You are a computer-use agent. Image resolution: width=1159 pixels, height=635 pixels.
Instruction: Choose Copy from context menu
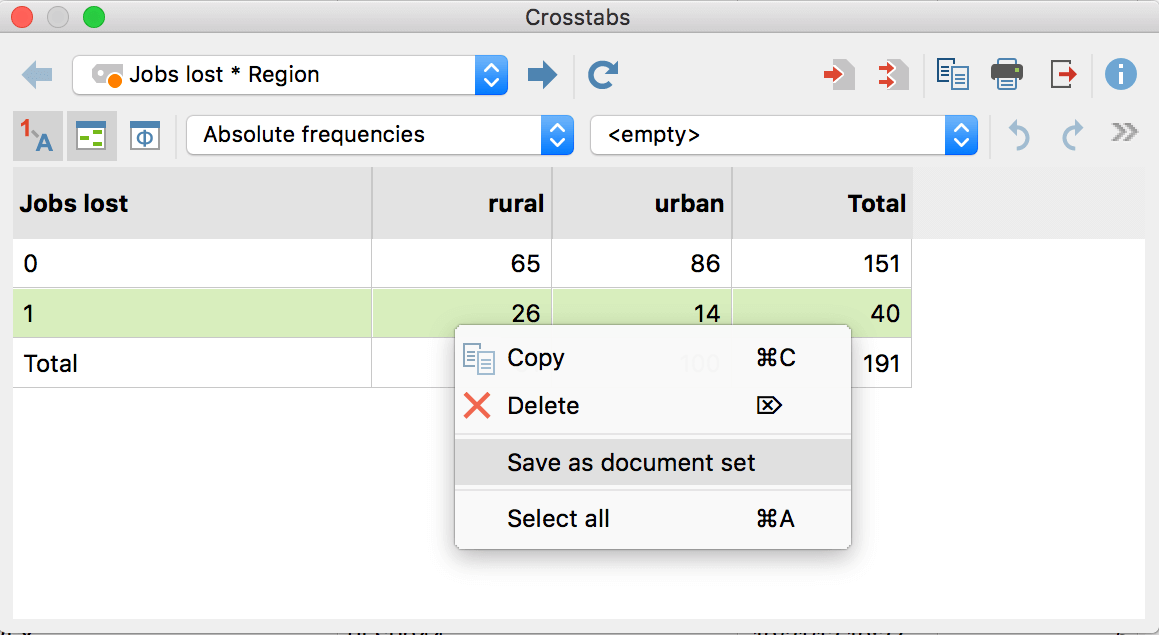pyautogui.click(x=653, y=358)
